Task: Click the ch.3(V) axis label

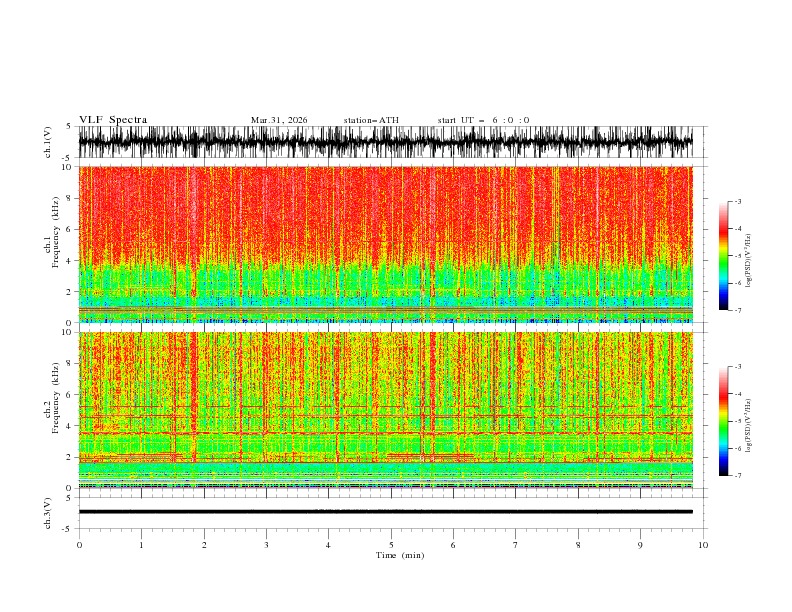Action: click(48, 513)
